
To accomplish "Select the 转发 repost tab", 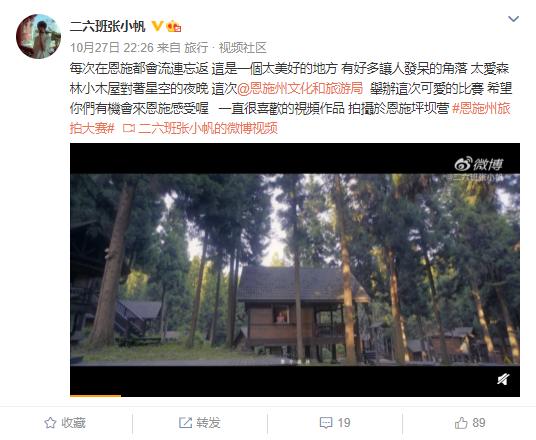I will coord(200,423).
